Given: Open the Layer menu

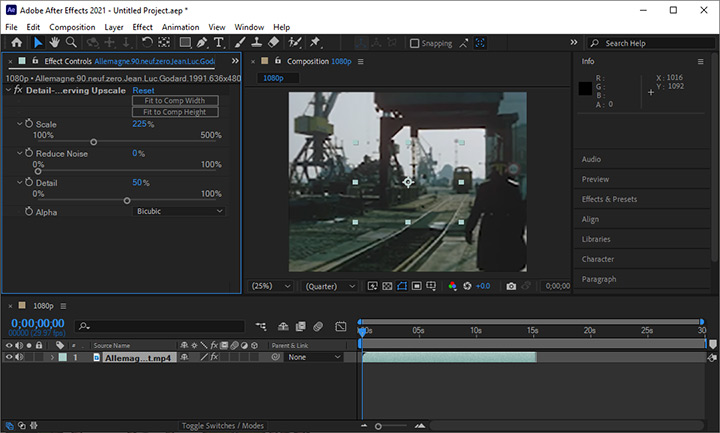Looking at the screenshot, I should coord(113,27).
